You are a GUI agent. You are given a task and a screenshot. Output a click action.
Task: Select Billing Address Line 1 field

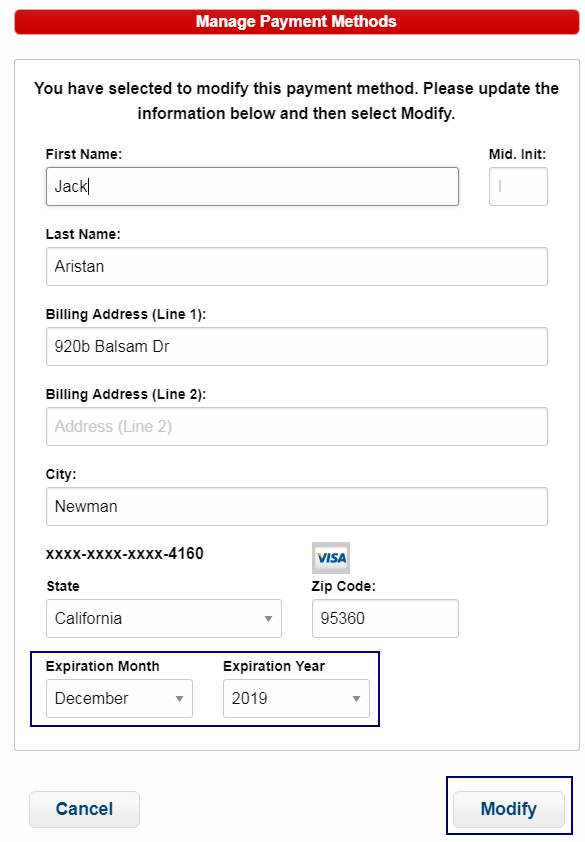pos(296,346)
